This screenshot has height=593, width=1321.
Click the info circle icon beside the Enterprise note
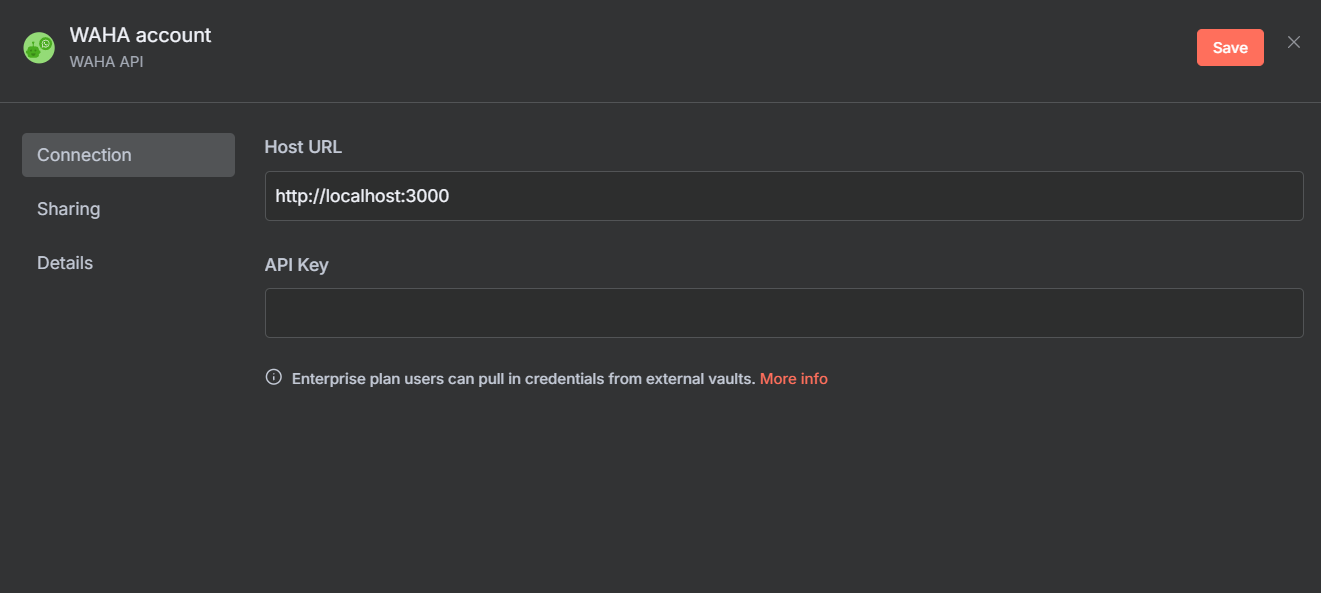tap(273, 378)
